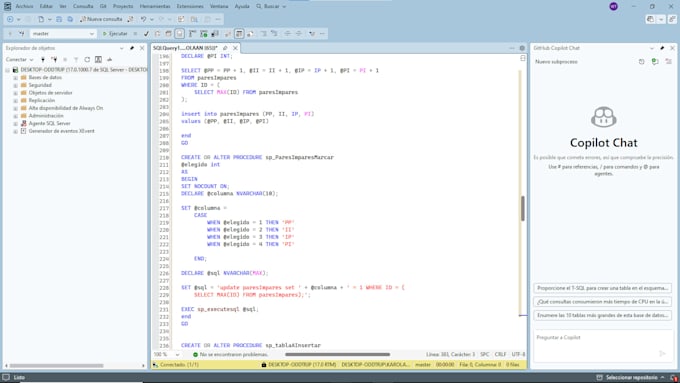Viewport: 680px width, 383px height.
Task: Open the Consulta menu
Action: tap(83, 6)
